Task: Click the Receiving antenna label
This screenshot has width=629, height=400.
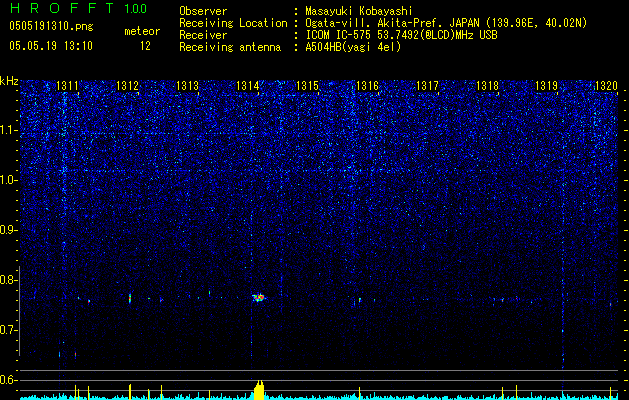Action: 230,47
